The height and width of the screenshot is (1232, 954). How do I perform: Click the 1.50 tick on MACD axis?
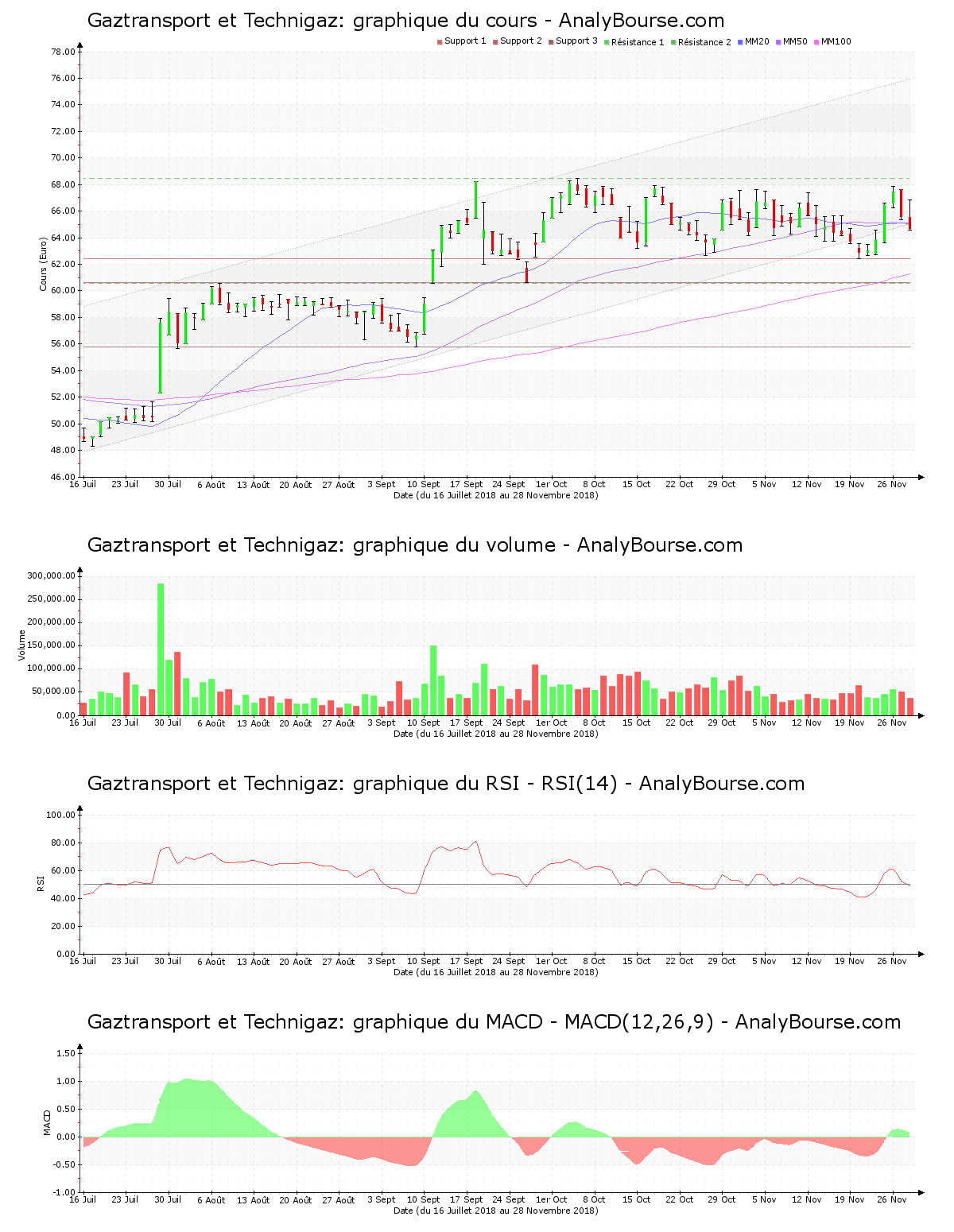[x=68, y=1053]
